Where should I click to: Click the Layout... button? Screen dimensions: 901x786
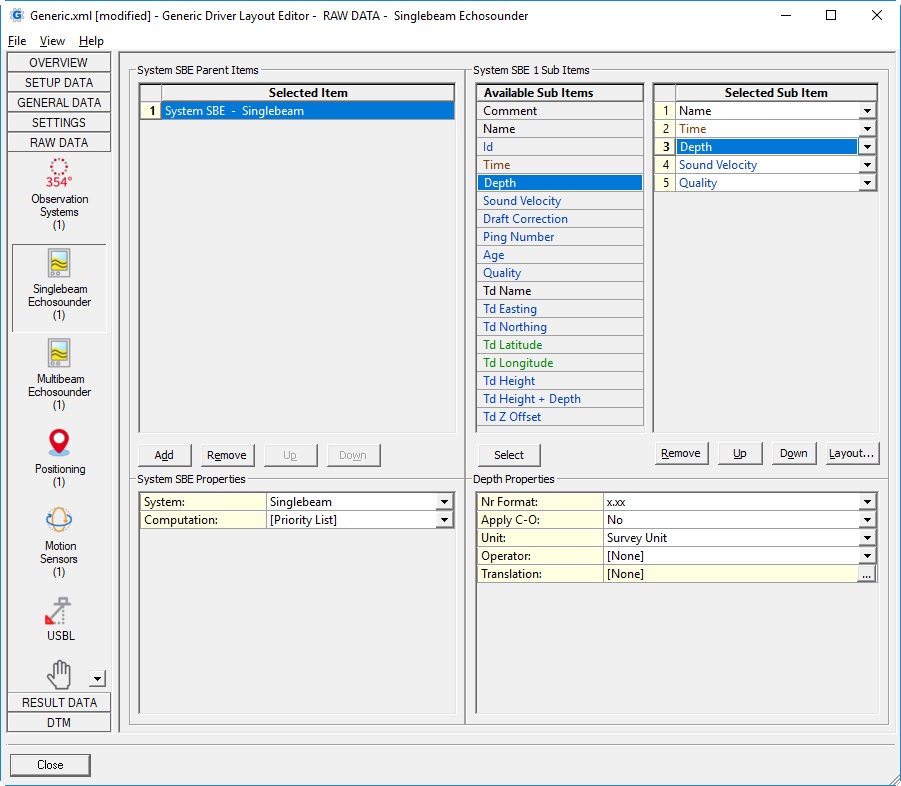tap(852, 453)
